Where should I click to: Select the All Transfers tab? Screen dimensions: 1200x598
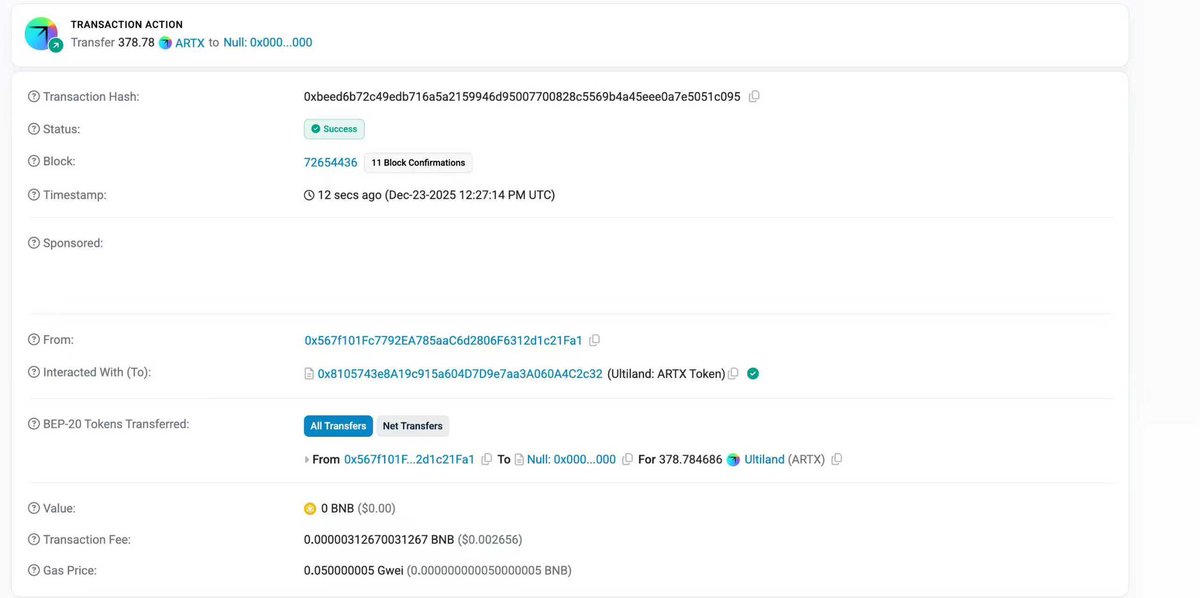pos(338,426)
